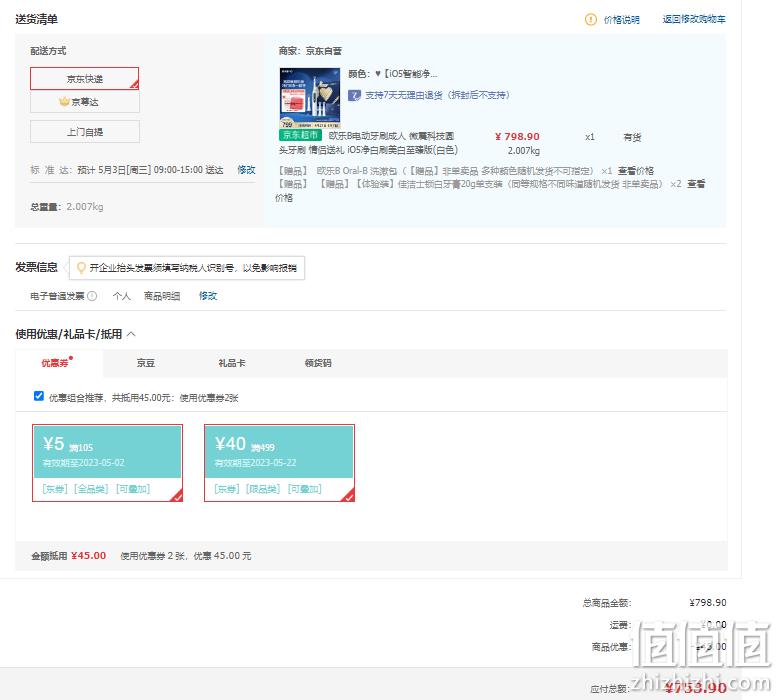View price of 佳洁士锁白牙膏 gift
This screenshot has height=700, width=780.
coord(696,184)
